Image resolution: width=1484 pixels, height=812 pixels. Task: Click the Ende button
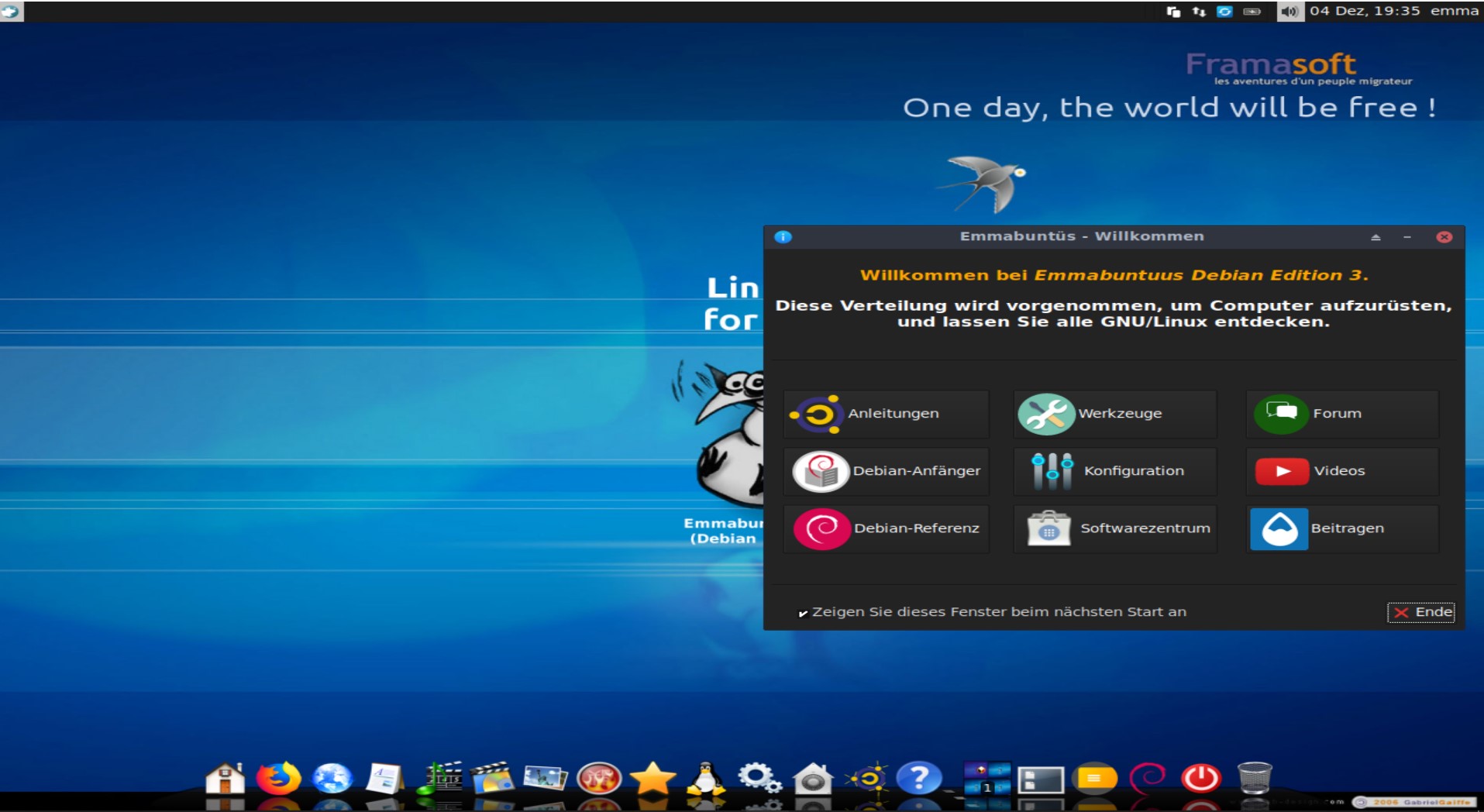click(1421, 612)
